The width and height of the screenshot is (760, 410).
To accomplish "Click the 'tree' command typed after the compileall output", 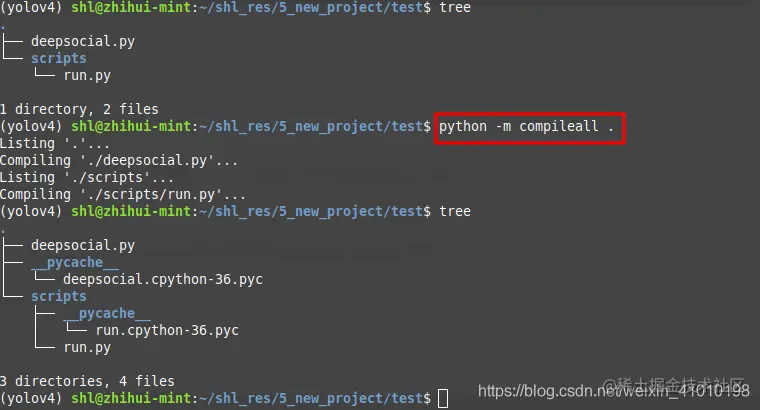I will (455, 211).
